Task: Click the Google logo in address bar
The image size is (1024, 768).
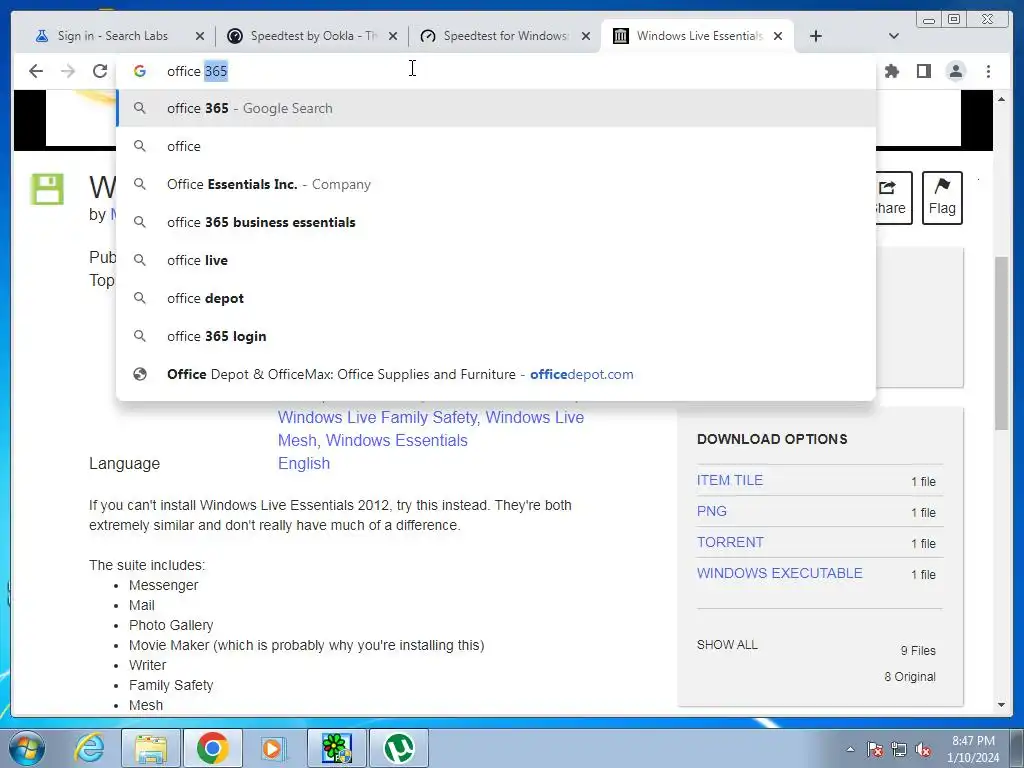Action: pyautogui.click(x=140, y=71)
